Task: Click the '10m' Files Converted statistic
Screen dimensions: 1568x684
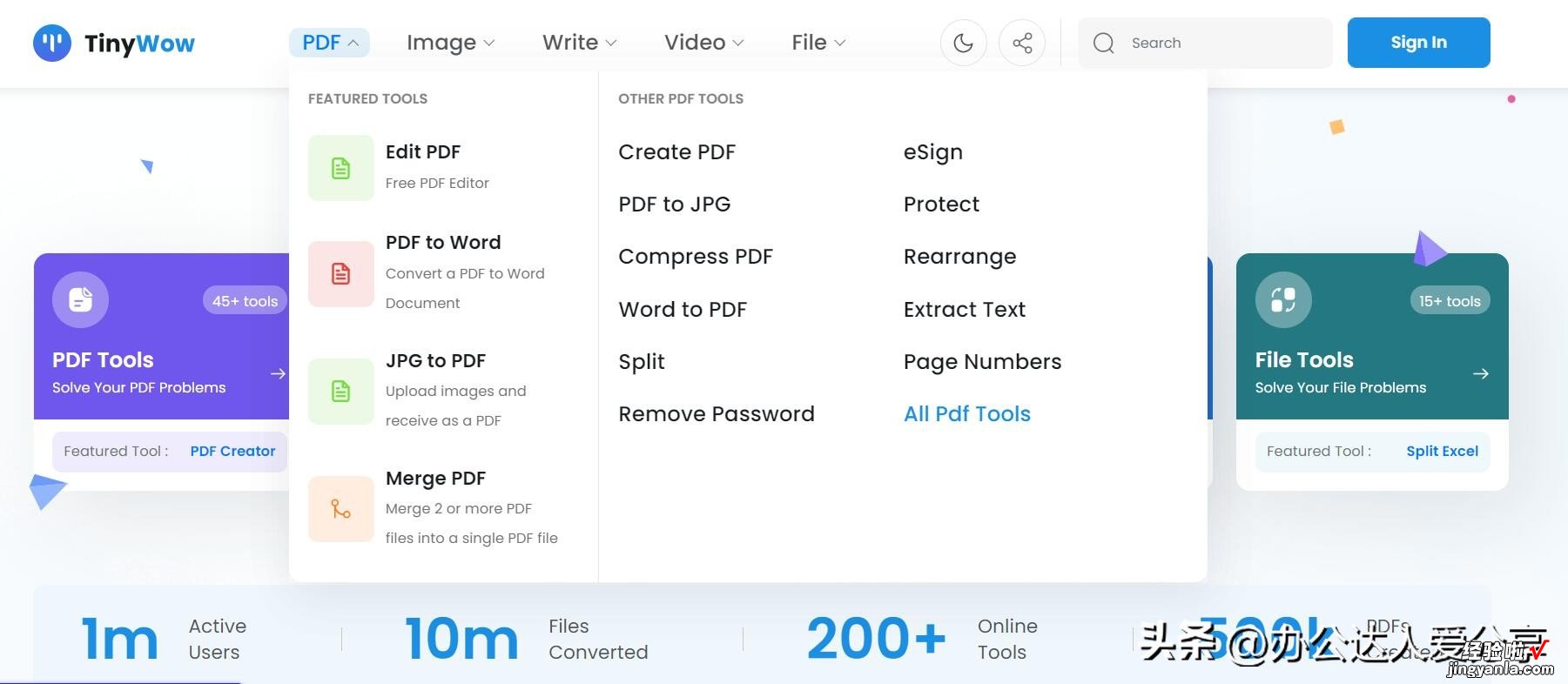Action: coord(461,639)
